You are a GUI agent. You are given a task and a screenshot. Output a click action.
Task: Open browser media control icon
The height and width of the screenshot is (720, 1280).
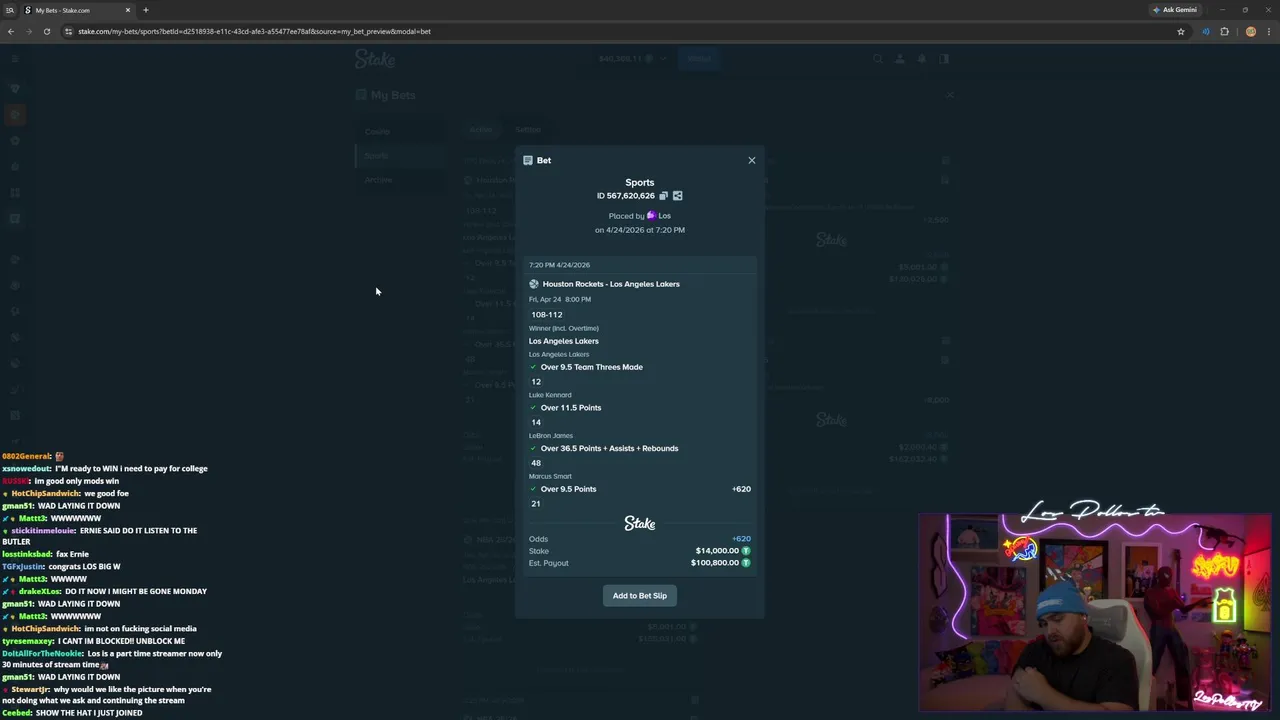pos(1206,31)
